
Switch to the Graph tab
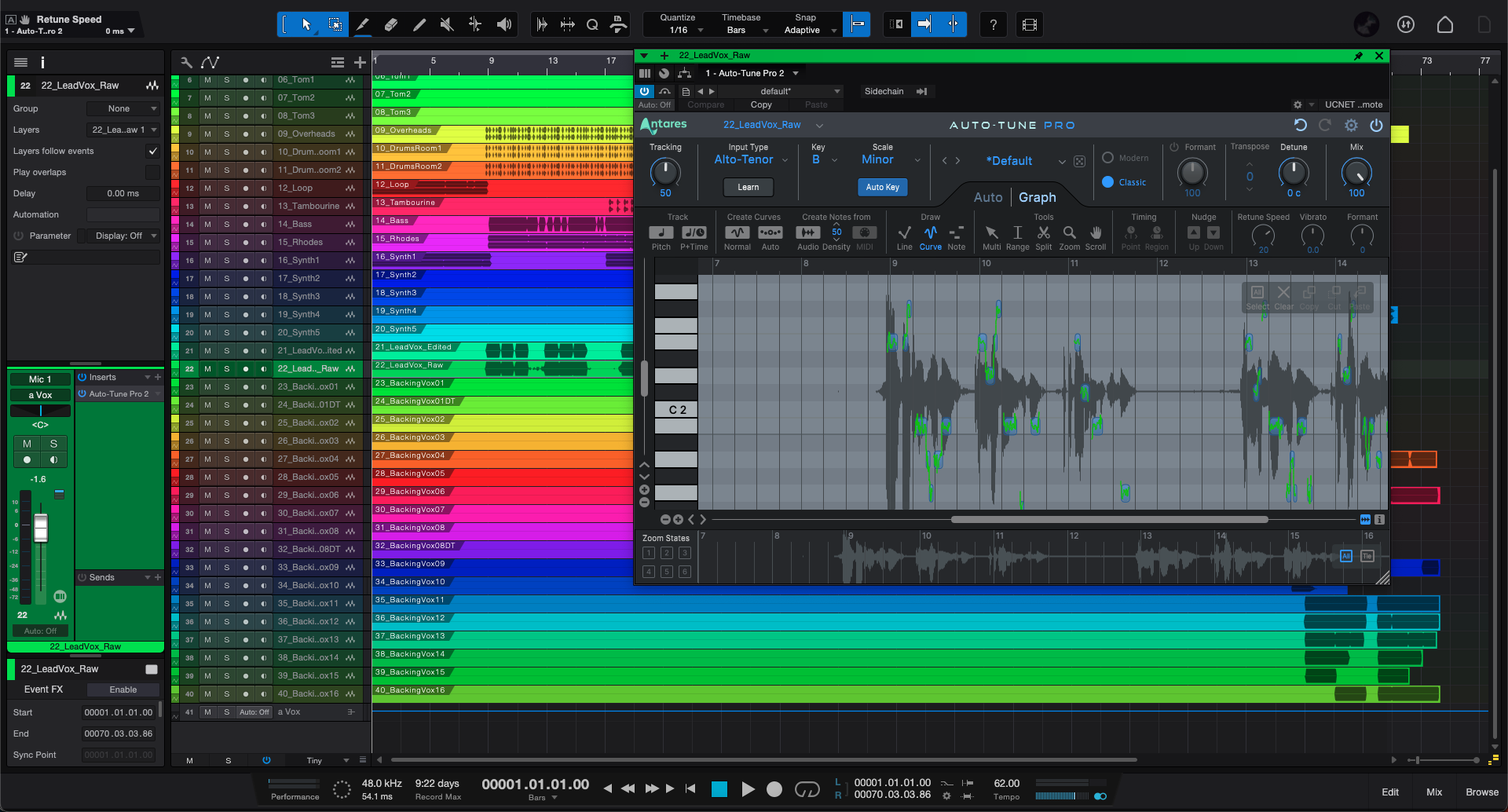click(1037, 198)
